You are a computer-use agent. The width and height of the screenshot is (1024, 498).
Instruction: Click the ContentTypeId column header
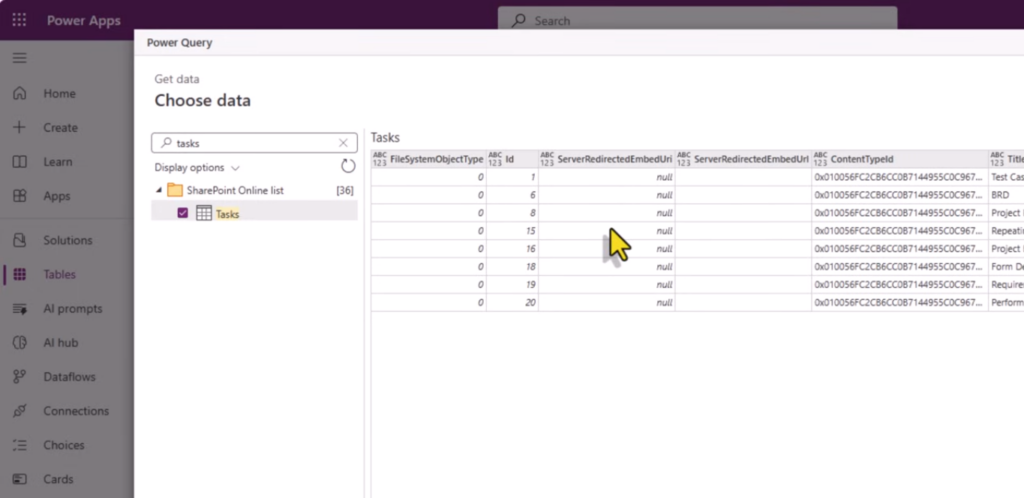click(901, 159)
